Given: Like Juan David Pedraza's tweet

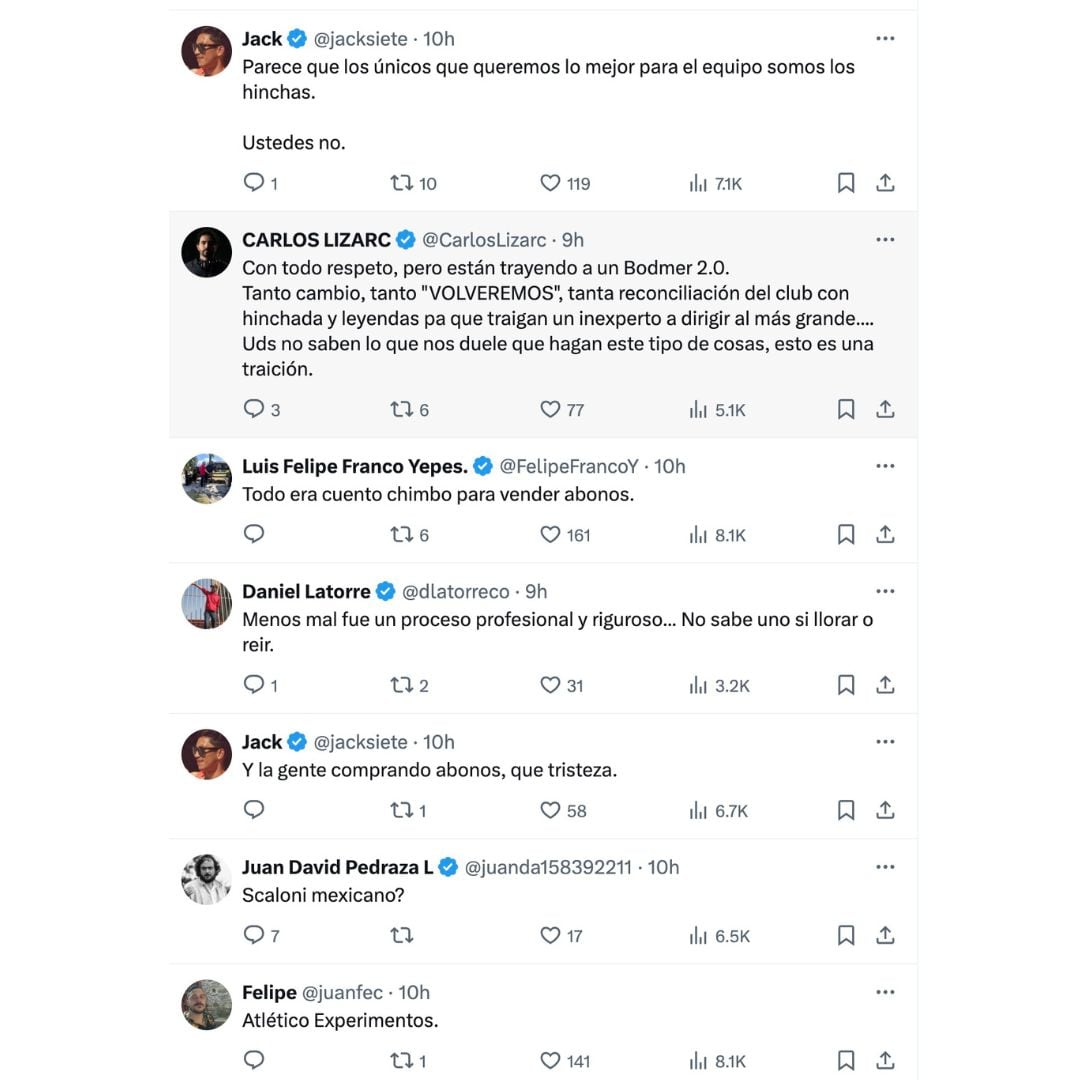Looking at the screenshot, I should [550, 935].
